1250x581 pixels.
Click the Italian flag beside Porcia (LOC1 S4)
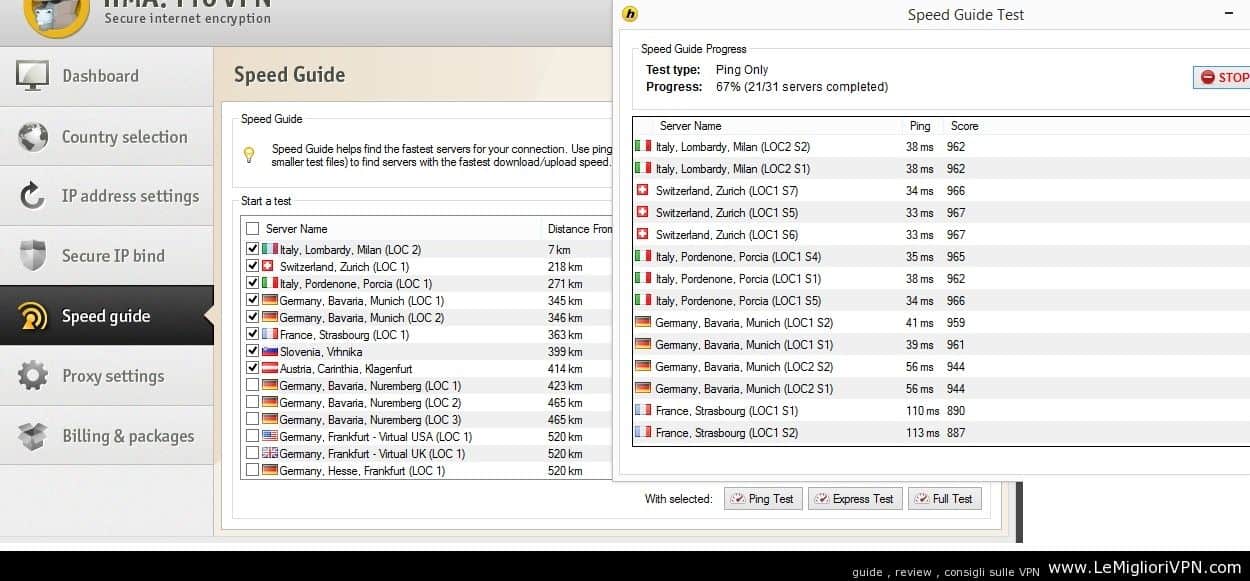pyautogui.click(x=643, y=257)
